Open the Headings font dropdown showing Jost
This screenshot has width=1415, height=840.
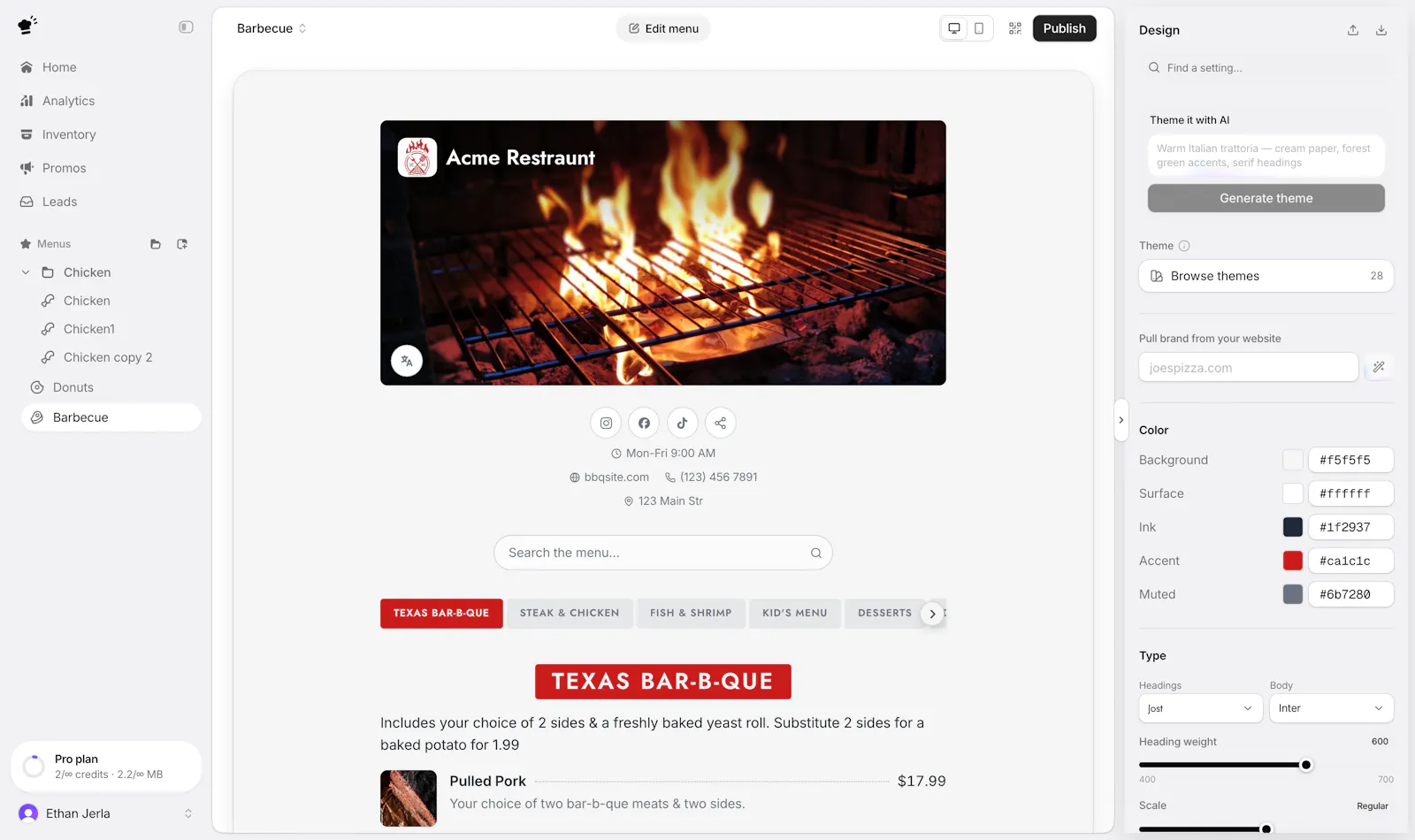1201,708
